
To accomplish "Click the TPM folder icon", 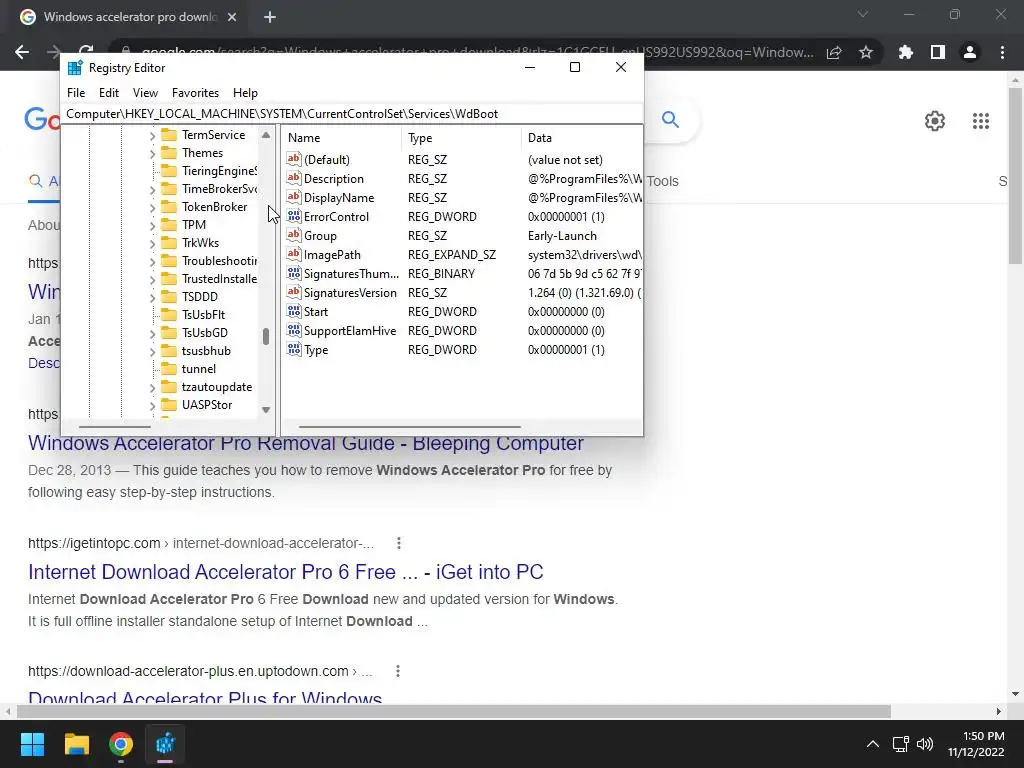I will point(169,225).
